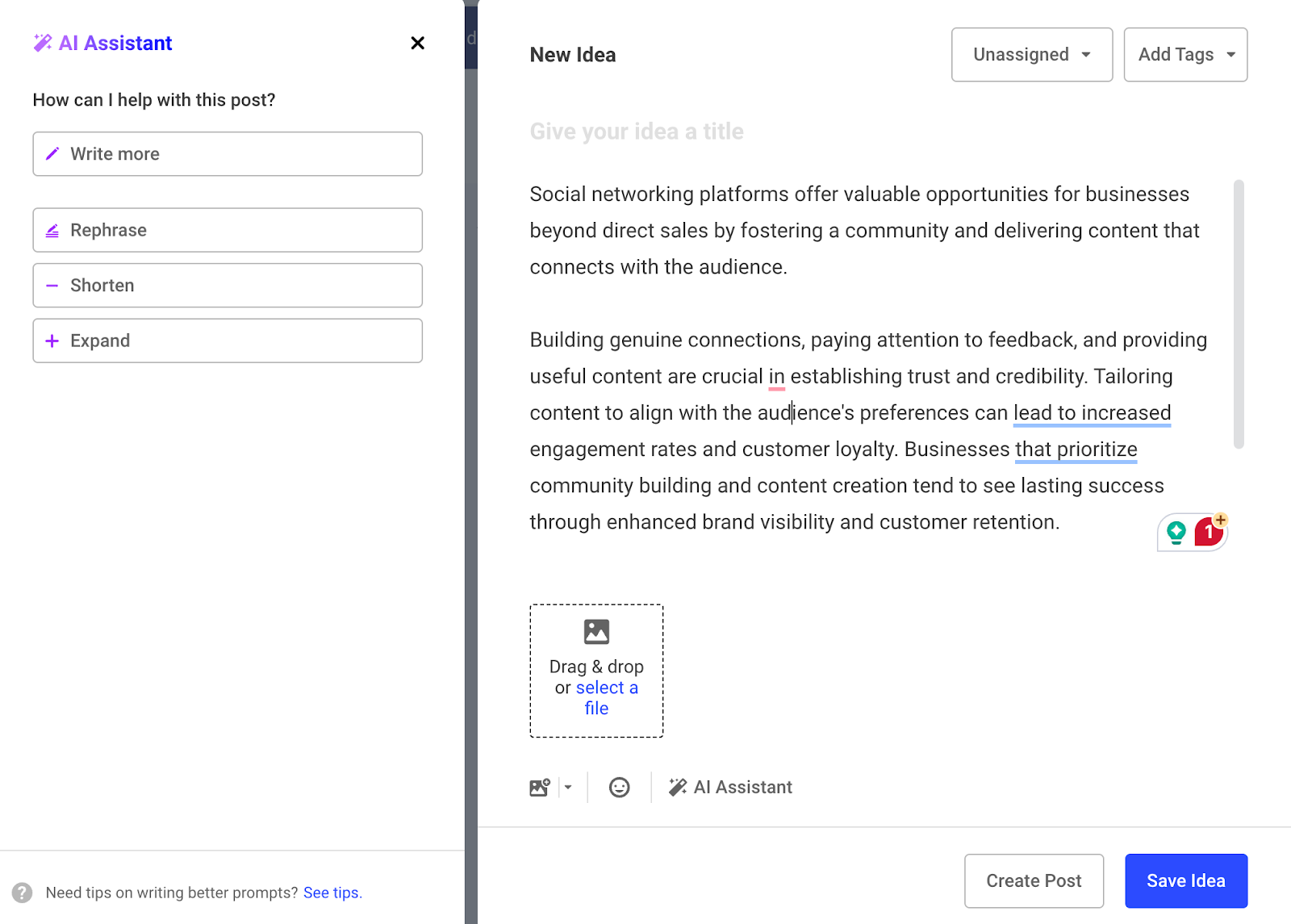This screenshot has width=1291, height=924.
Task: Expand the Add Tags dropdown
Action: (x=1185, y=55)
